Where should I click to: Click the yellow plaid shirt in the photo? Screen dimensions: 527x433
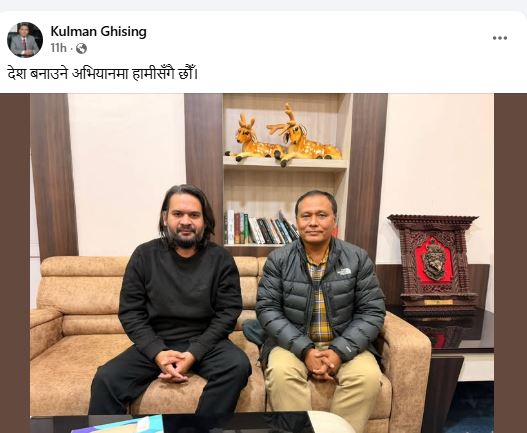tap(318, 301)
